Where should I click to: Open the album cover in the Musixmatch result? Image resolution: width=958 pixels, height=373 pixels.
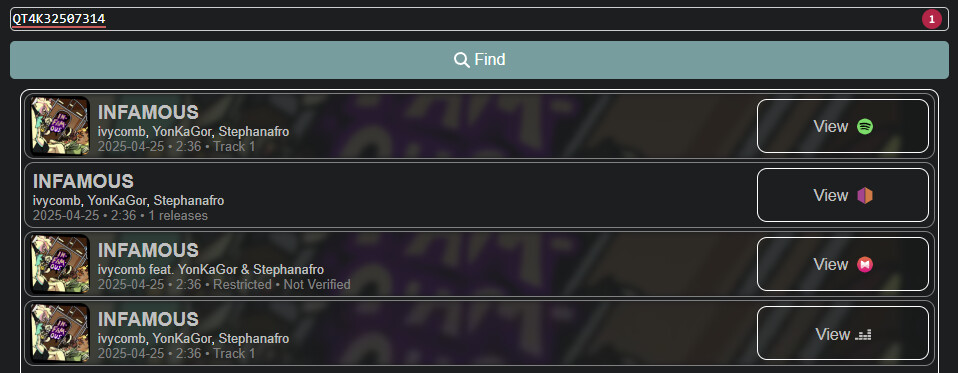[60, 264]
